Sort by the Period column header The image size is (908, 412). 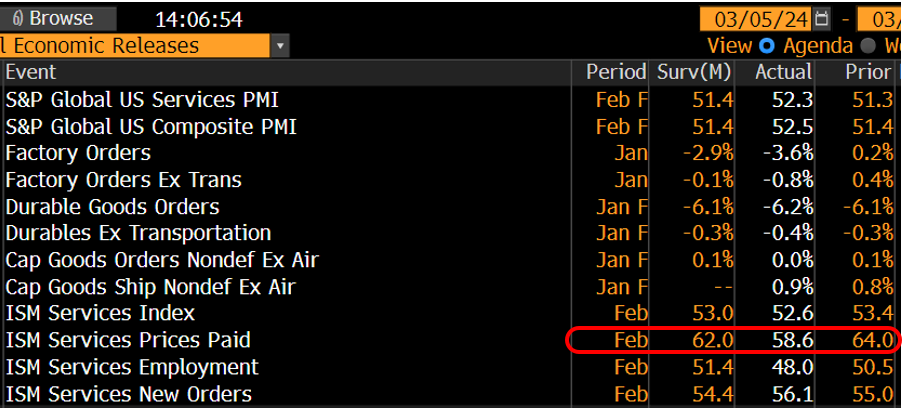point(616,72)
